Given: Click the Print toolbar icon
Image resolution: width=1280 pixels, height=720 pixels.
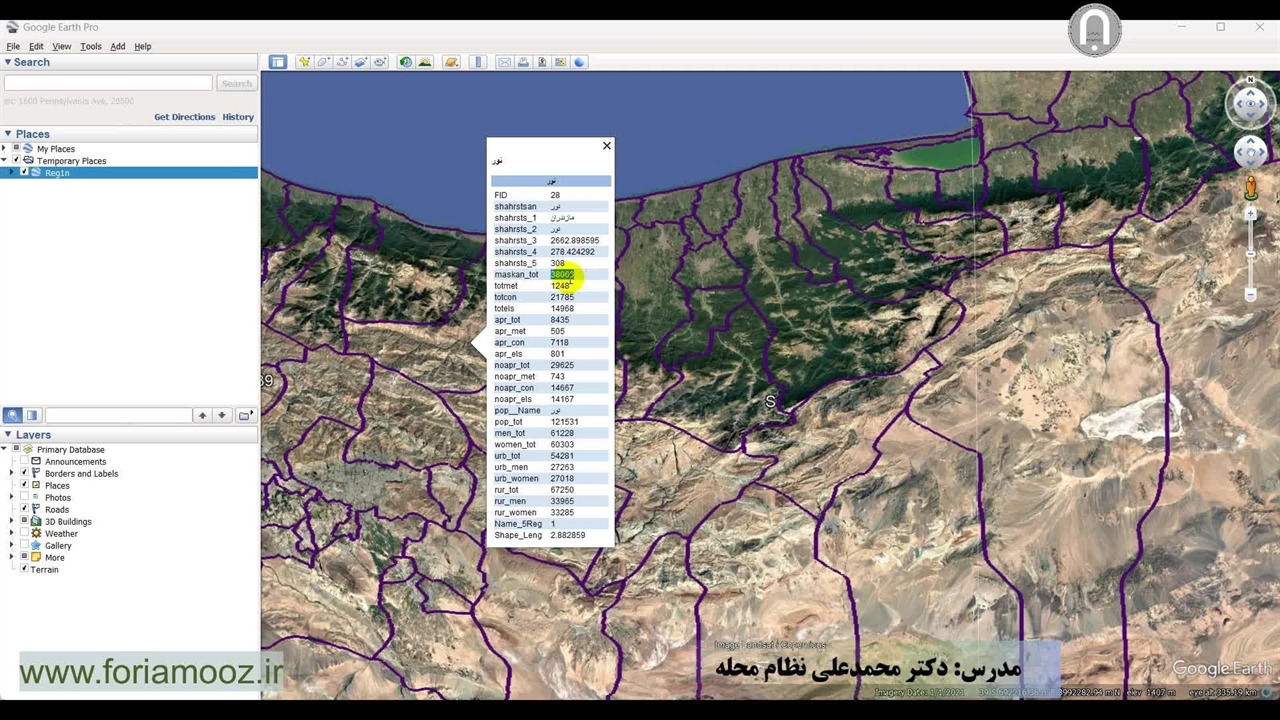Looking at the screenshot, I should [x=523, y=62].
